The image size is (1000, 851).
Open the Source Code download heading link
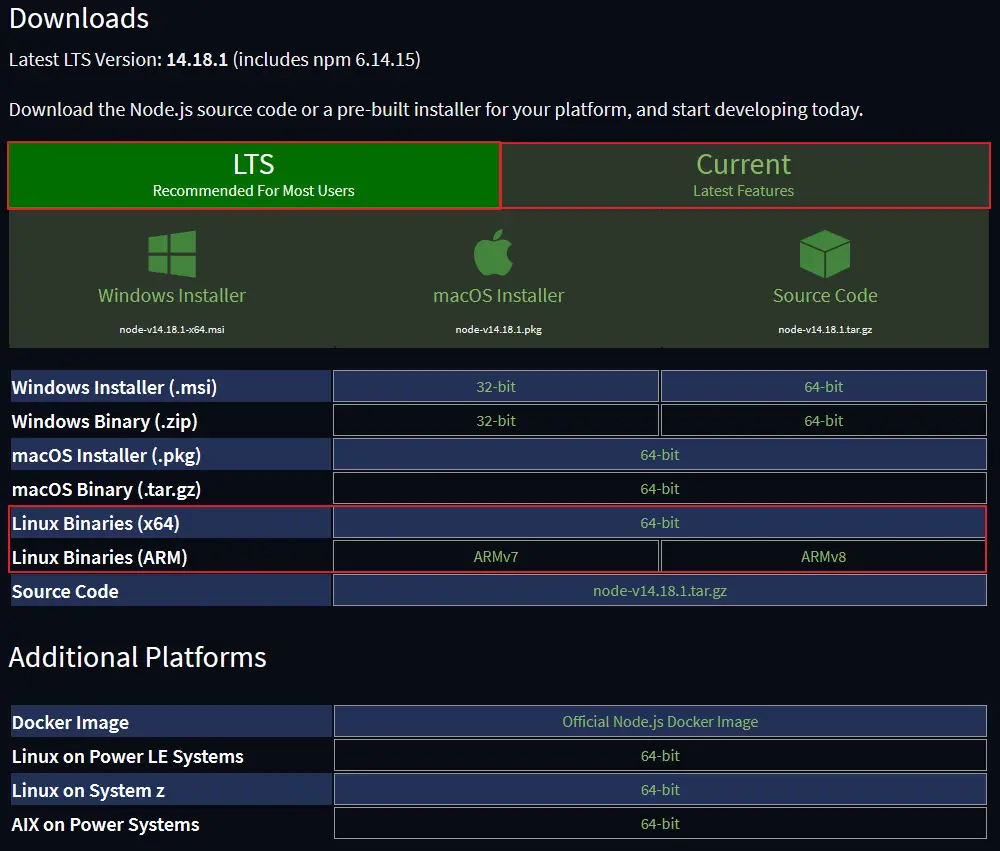(825, 295)
